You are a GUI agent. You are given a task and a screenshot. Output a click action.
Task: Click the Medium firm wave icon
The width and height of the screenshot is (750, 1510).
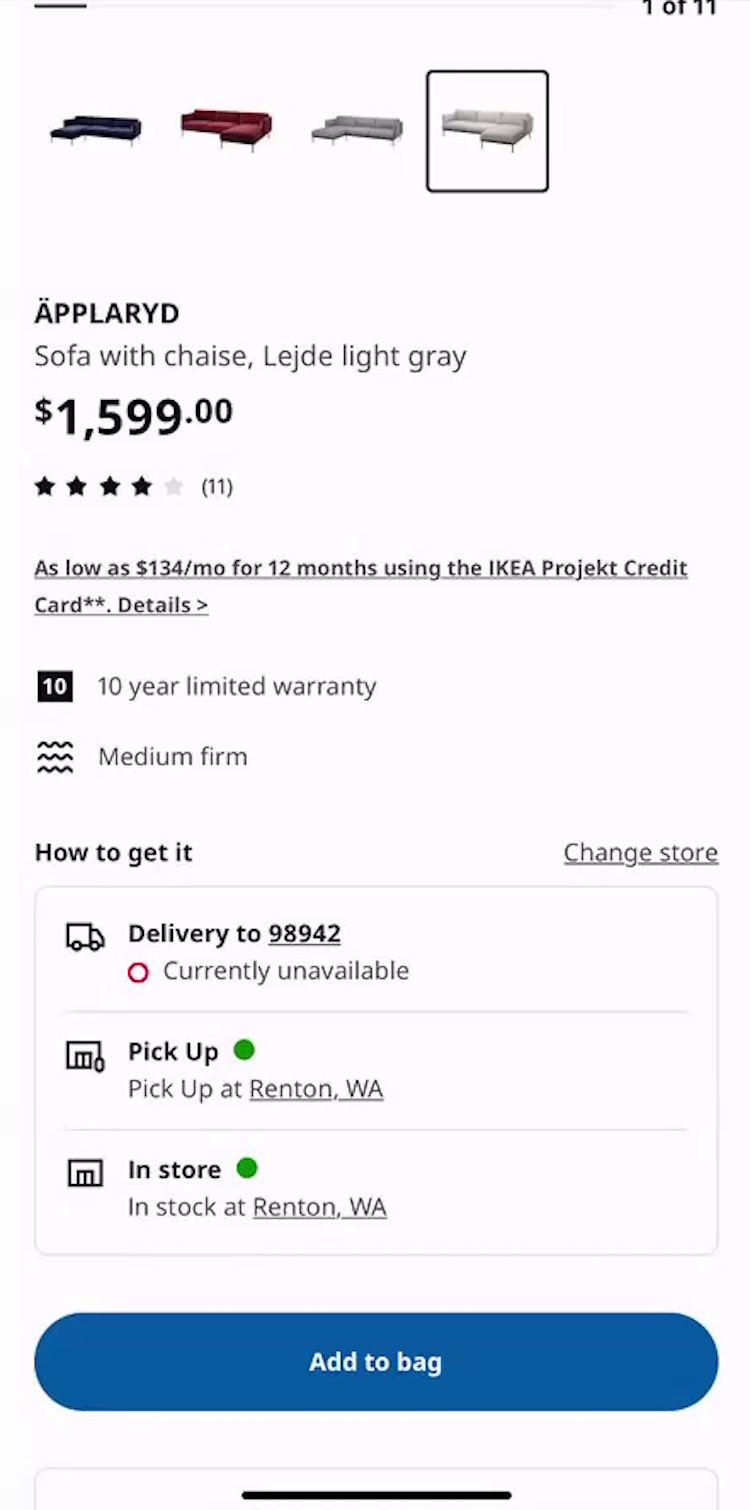[x=55, y=757]
